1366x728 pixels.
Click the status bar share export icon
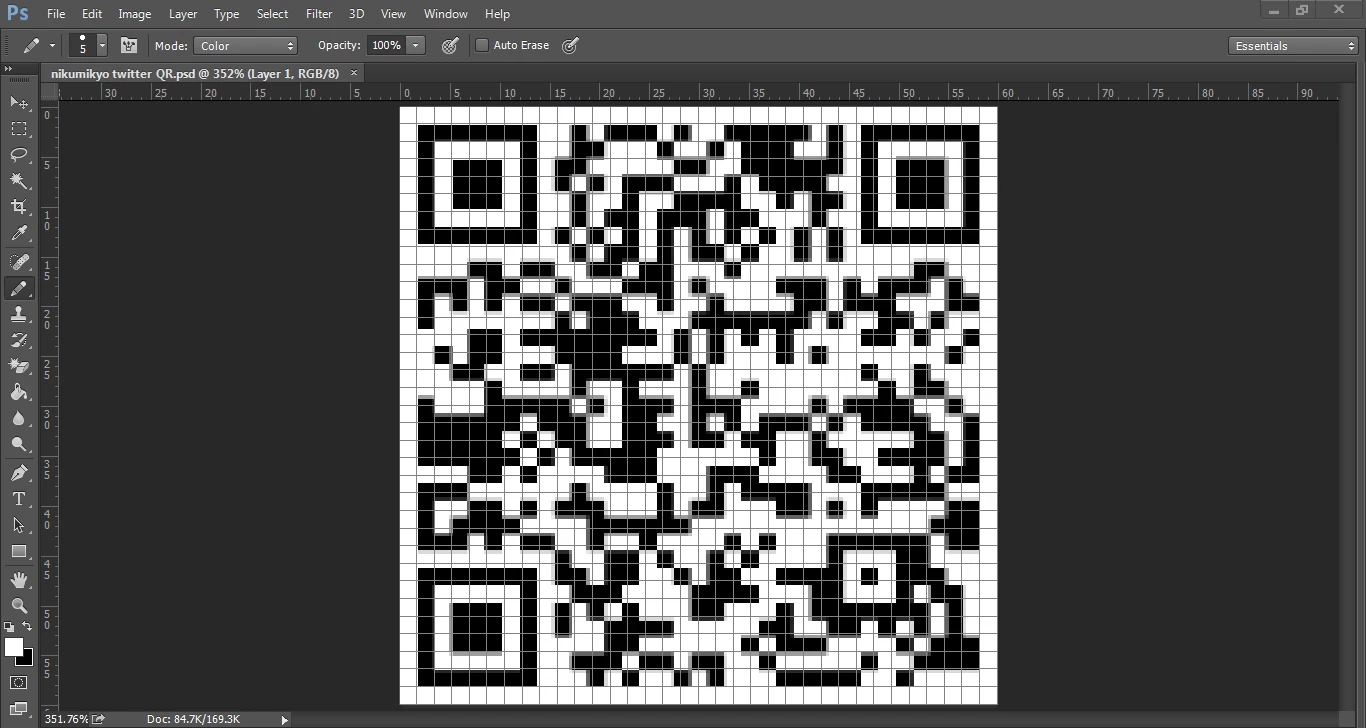pos(99,719)
